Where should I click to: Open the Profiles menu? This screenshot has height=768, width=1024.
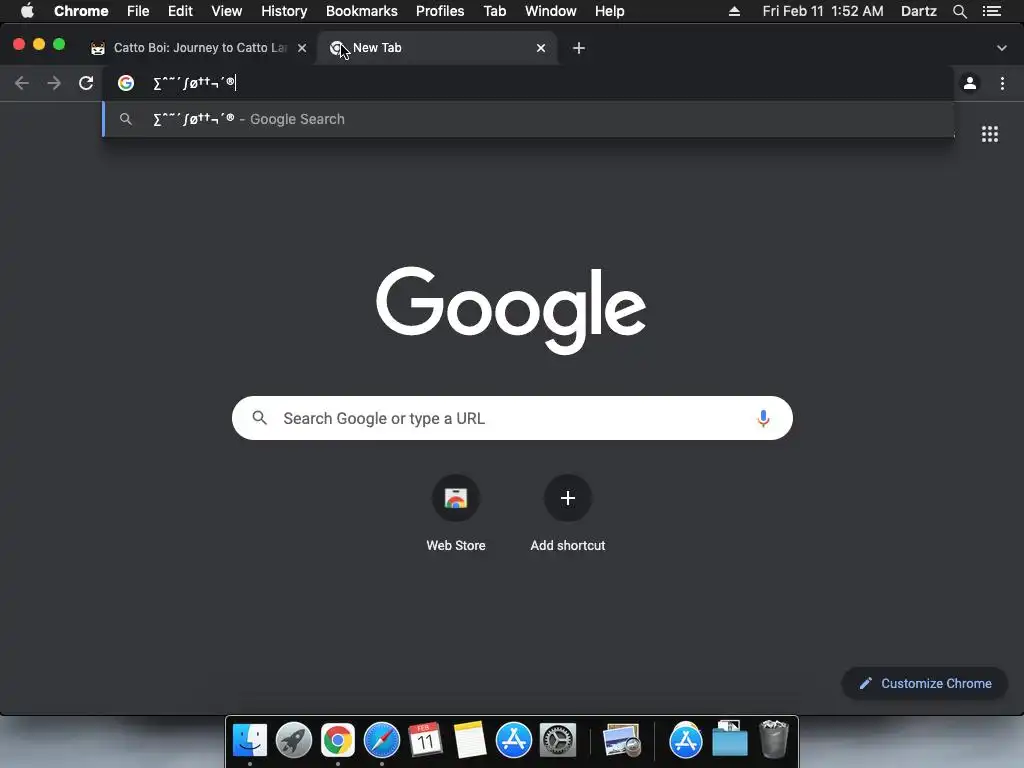click(440, 11)
